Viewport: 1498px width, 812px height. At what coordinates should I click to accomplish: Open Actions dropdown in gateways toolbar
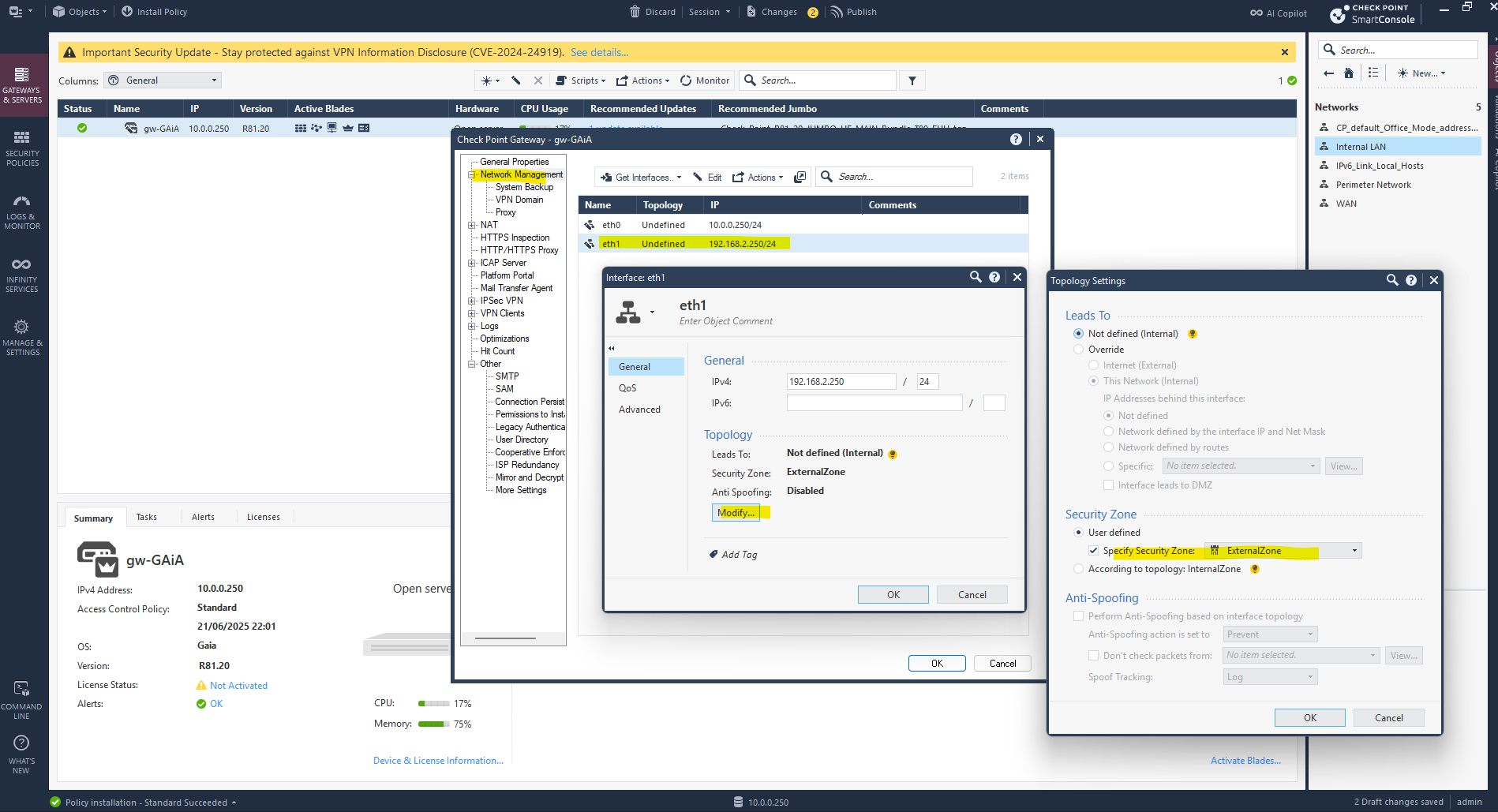pos(643,80)
